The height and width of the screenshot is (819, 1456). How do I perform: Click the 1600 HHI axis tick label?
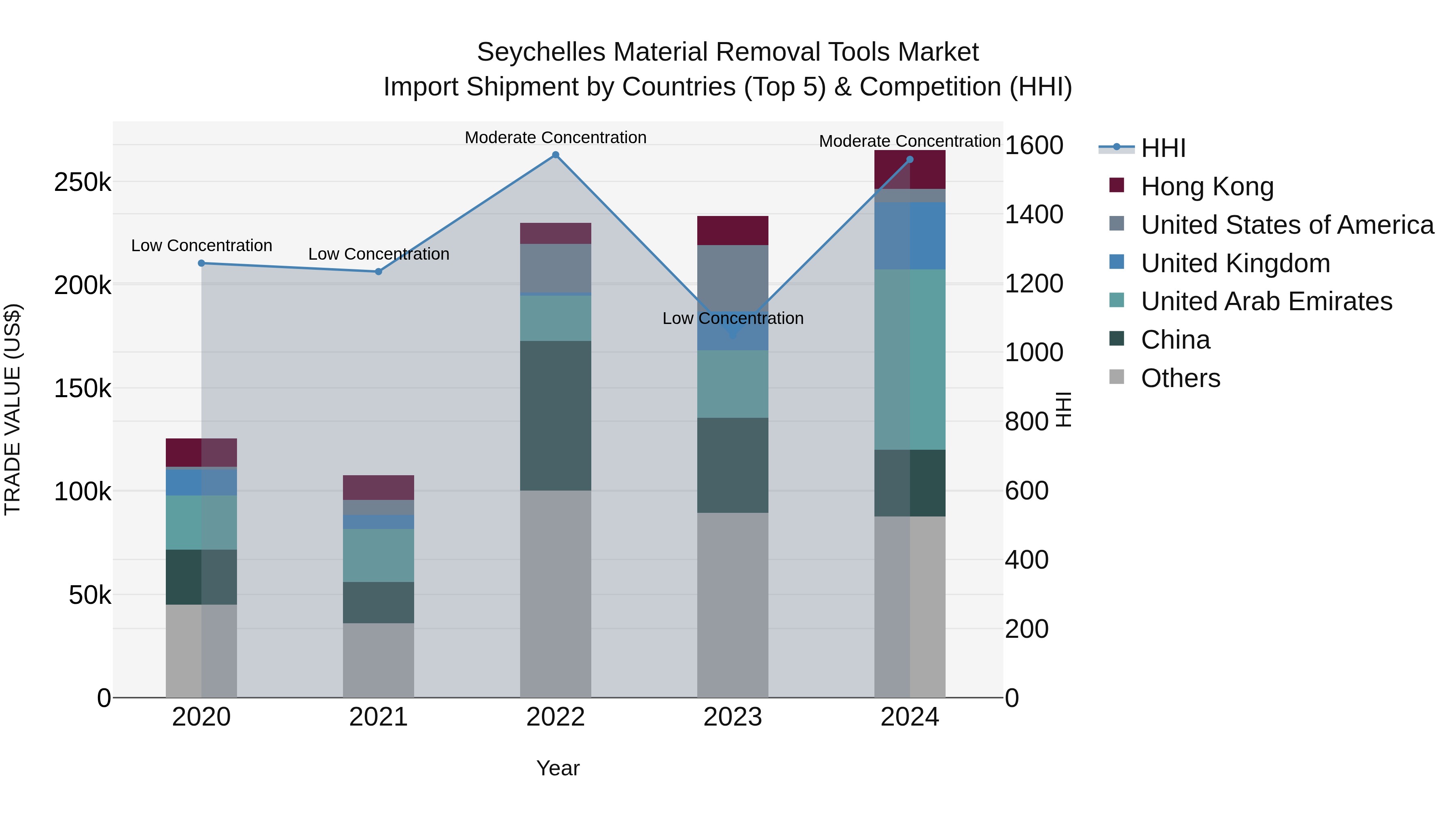(x=1034, y=145)
